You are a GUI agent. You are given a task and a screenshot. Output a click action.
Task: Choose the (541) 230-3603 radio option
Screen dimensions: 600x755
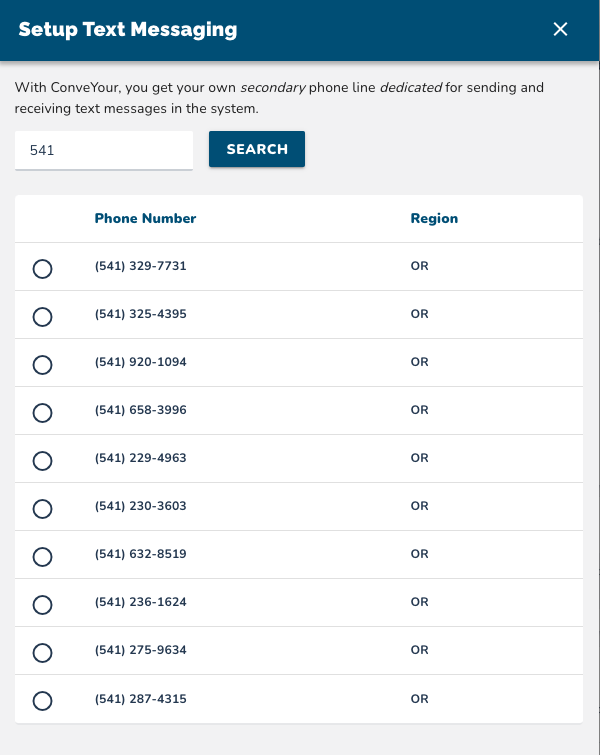43,509
